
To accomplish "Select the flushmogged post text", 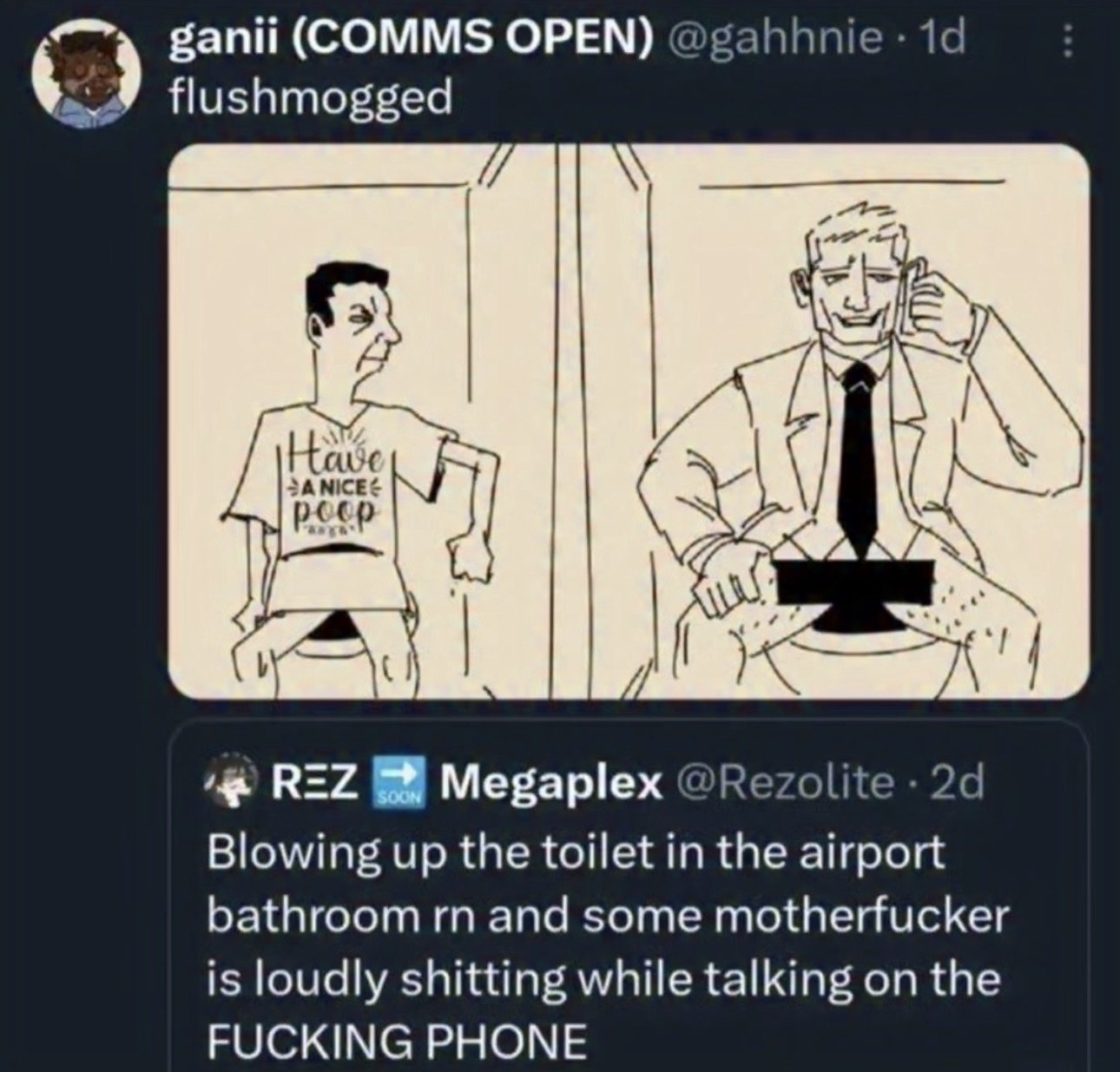I will 310,98.
